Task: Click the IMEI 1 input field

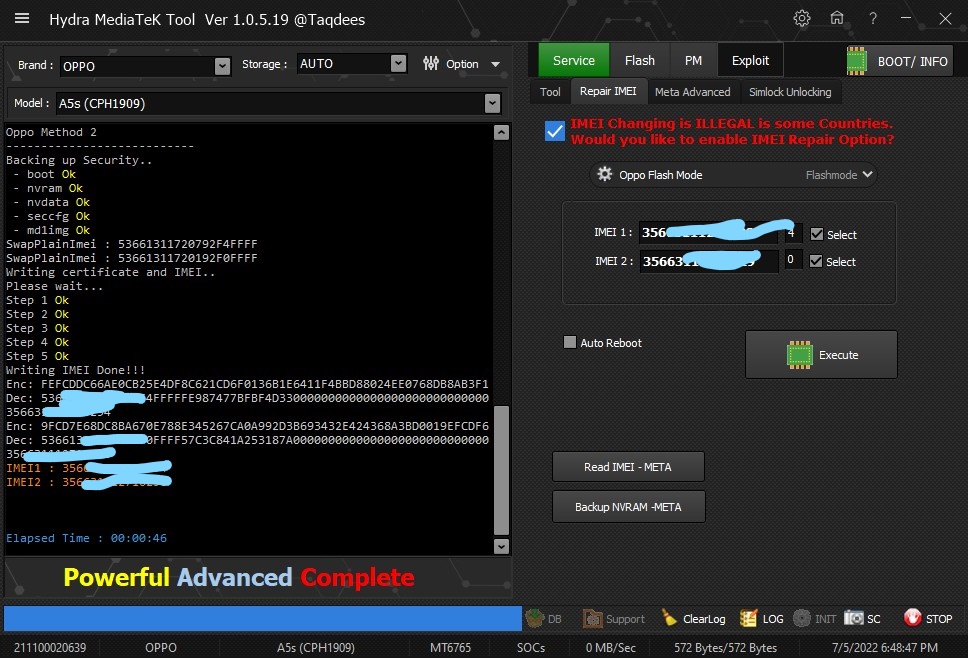Action: [x=708, y=233]
